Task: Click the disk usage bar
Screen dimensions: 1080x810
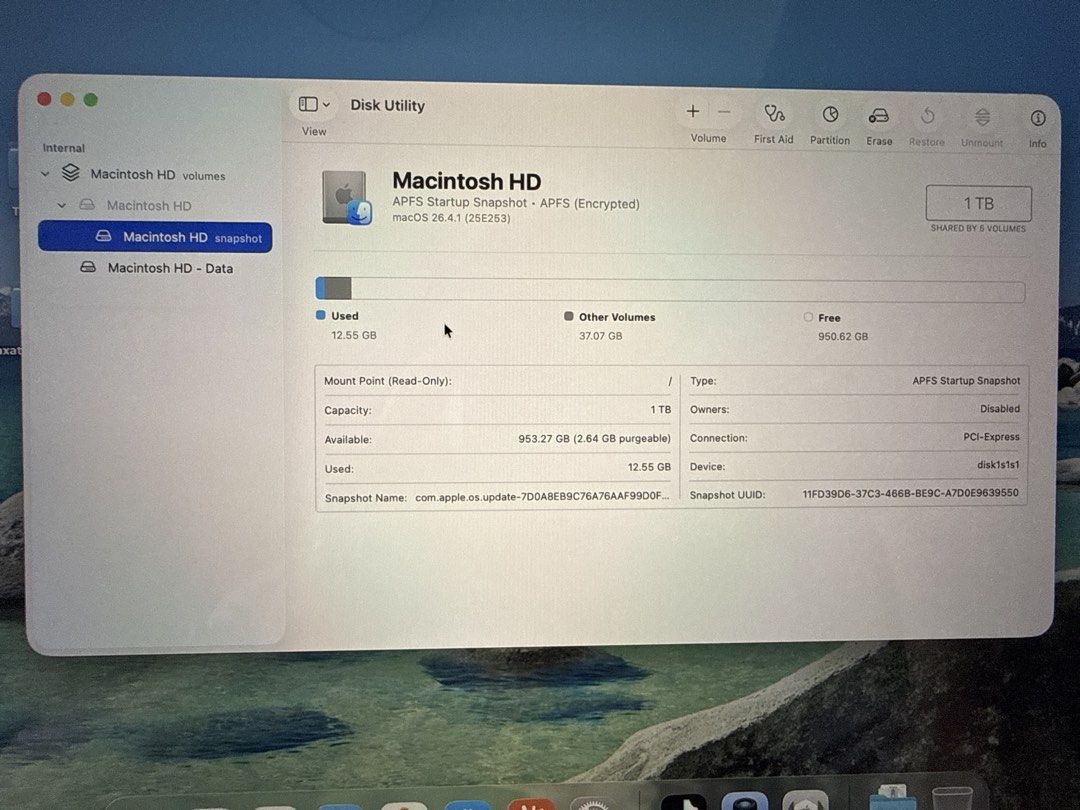Action: point(669,289)
